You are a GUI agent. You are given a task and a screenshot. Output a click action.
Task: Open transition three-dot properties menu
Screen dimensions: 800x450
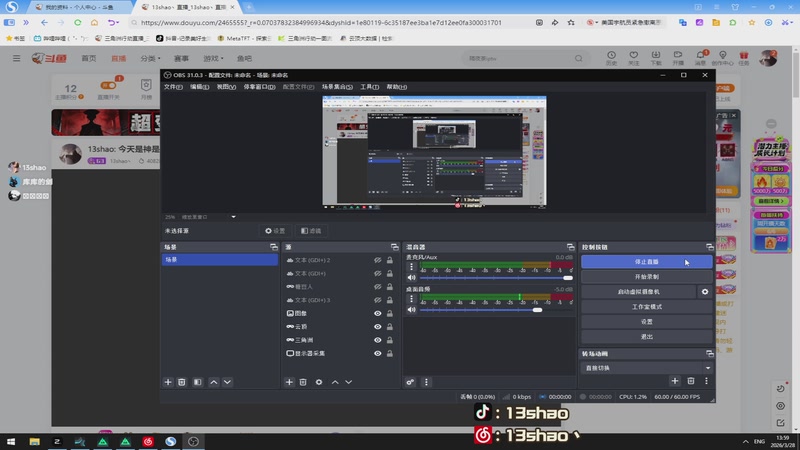click(x=707, y=381)
